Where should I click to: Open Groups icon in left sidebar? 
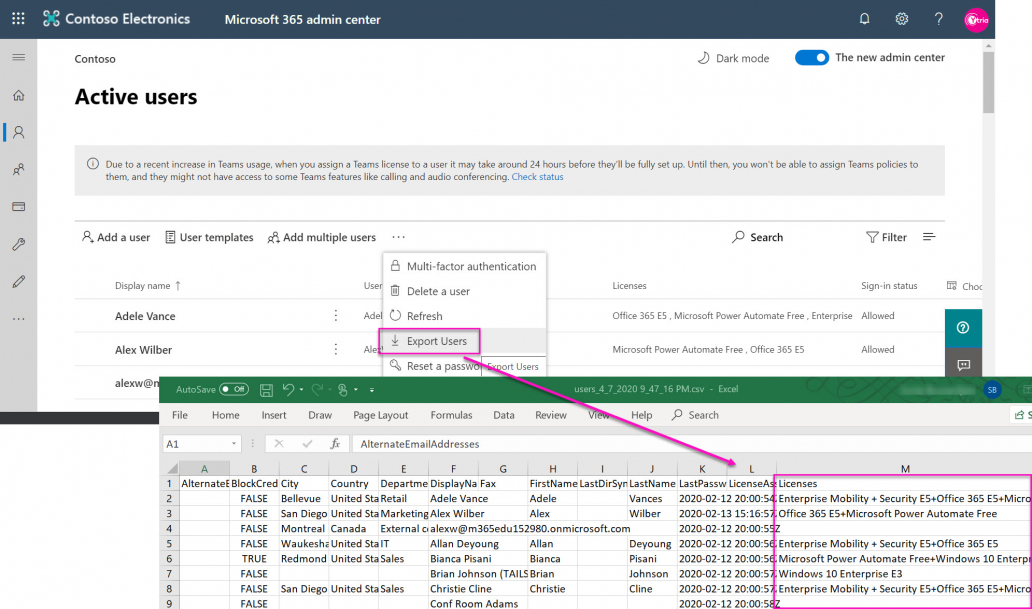(18, 170)
